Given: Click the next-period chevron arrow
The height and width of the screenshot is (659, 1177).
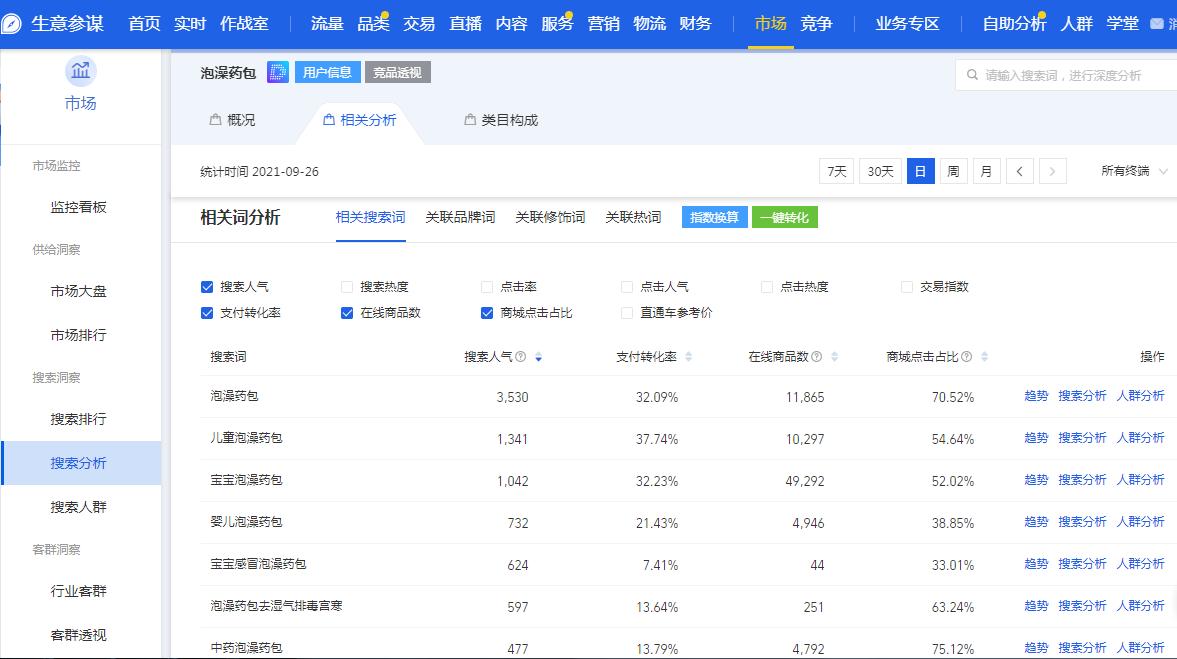Looking at the screenshot, I should click(x=1052, y=171).
